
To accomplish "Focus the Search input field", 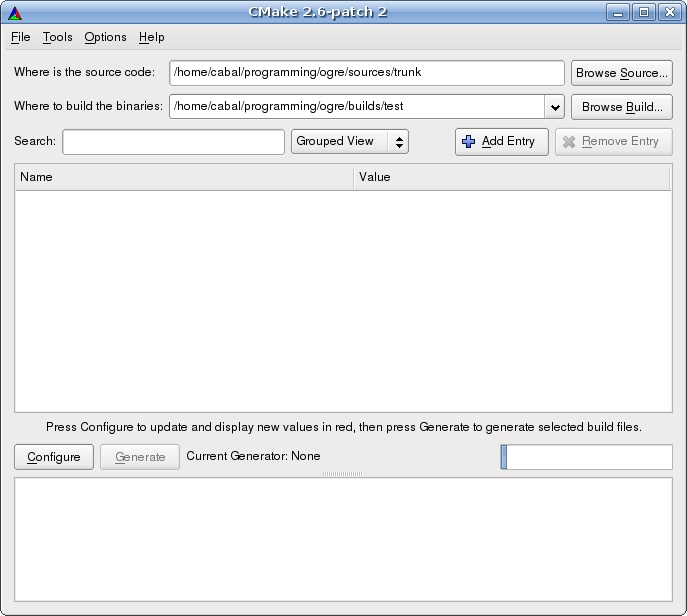I will [x=174, y=142].
